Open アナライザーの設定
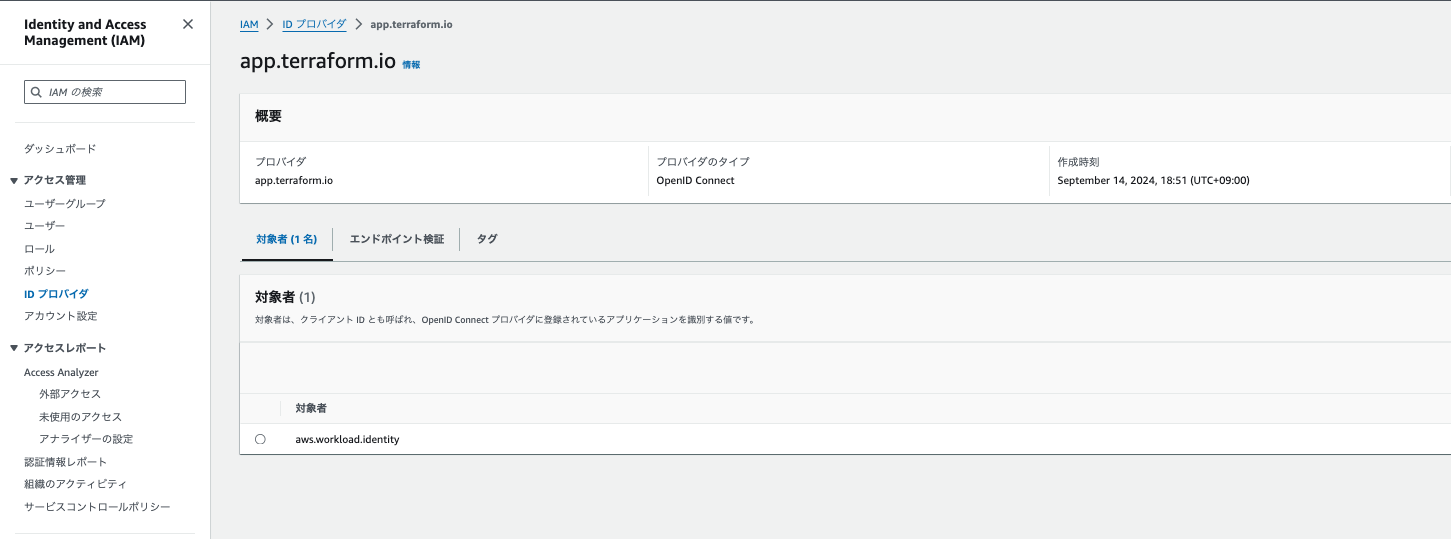The image size is (1451, 539). [86, 439]
